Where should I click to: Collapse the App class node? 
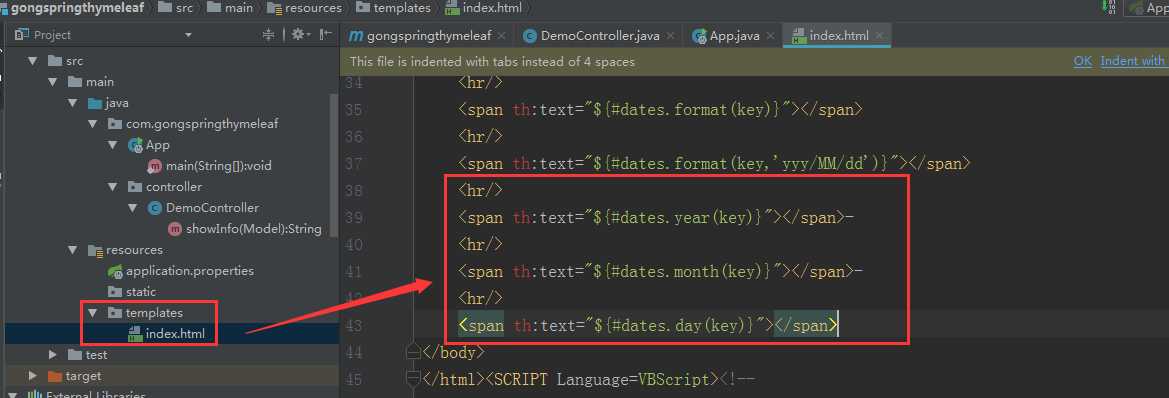(113, 145)
